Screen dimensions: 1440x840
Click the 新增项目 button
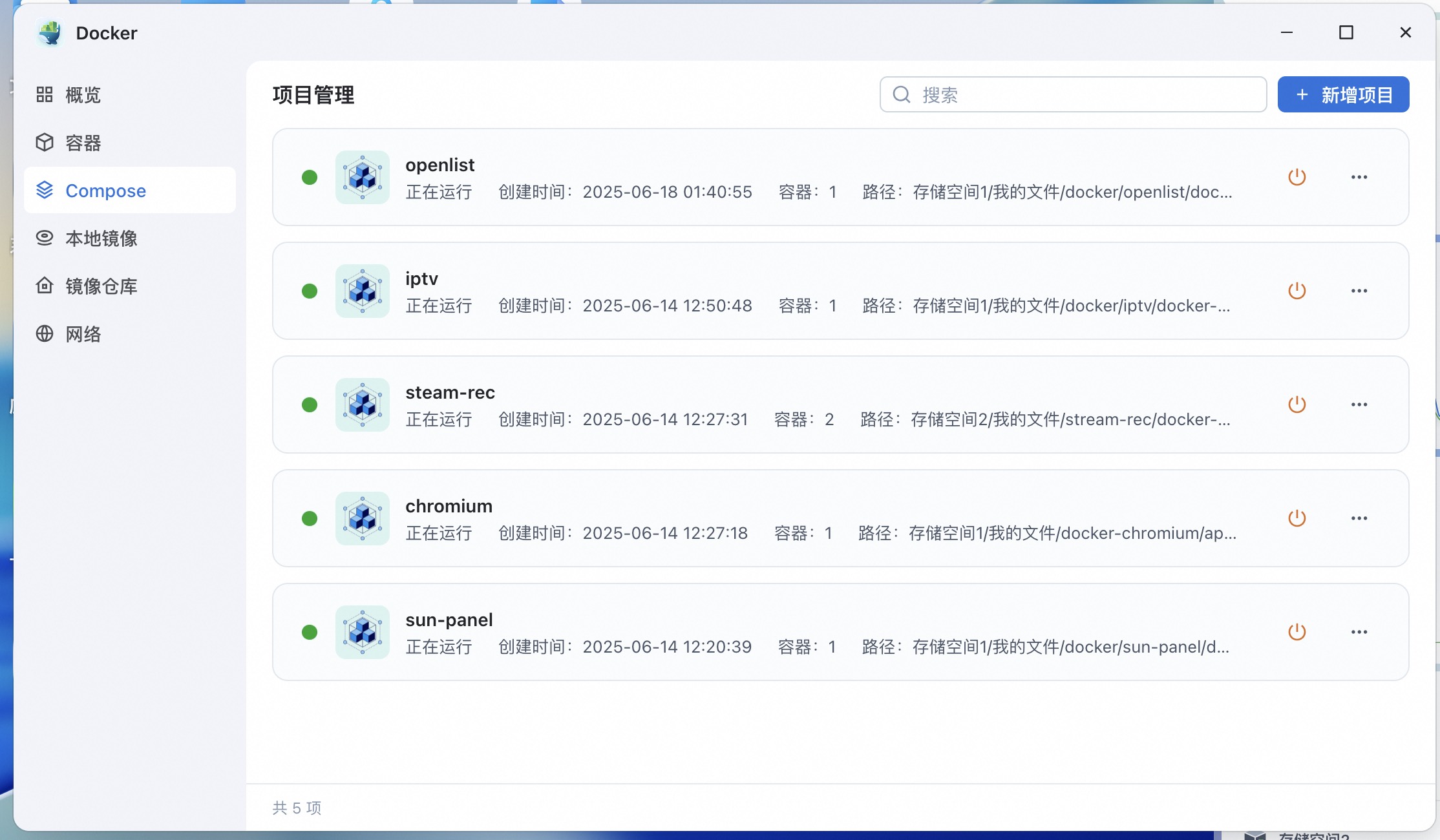1343,95
